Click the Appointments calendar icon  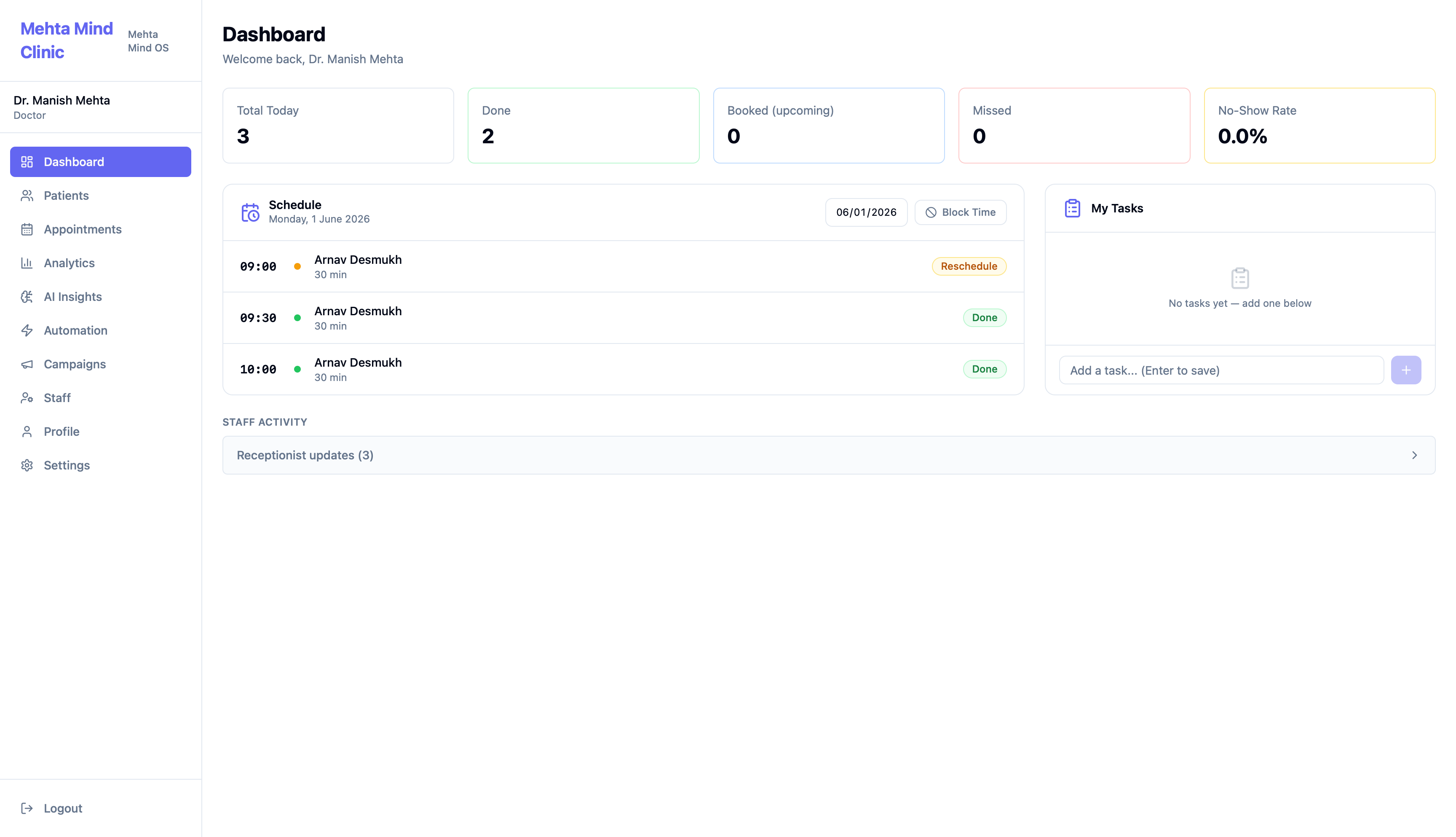[x=27, y=229]
